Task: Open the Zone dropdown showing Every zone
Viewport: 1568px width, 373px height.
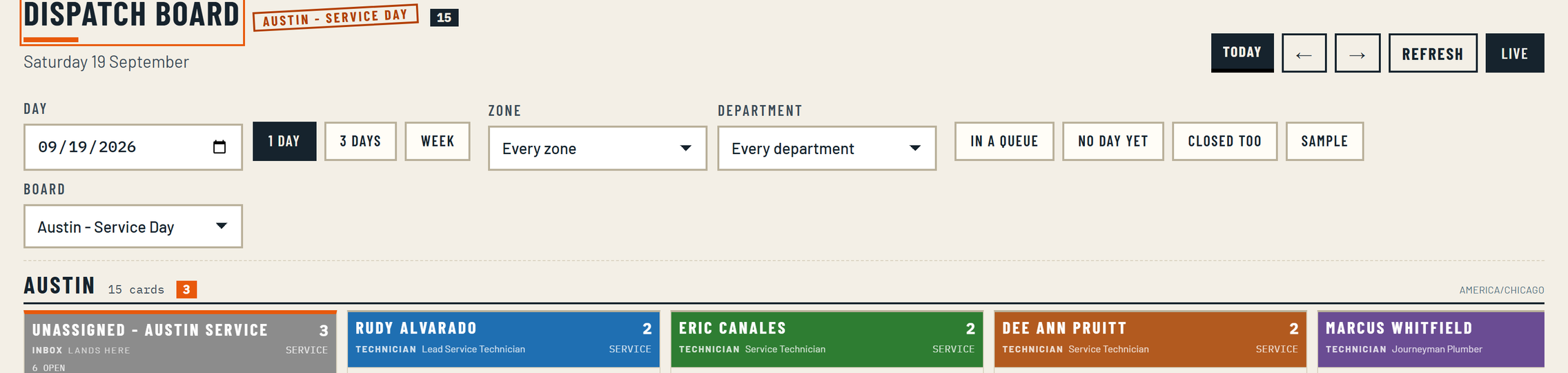Action: [597, 149]
